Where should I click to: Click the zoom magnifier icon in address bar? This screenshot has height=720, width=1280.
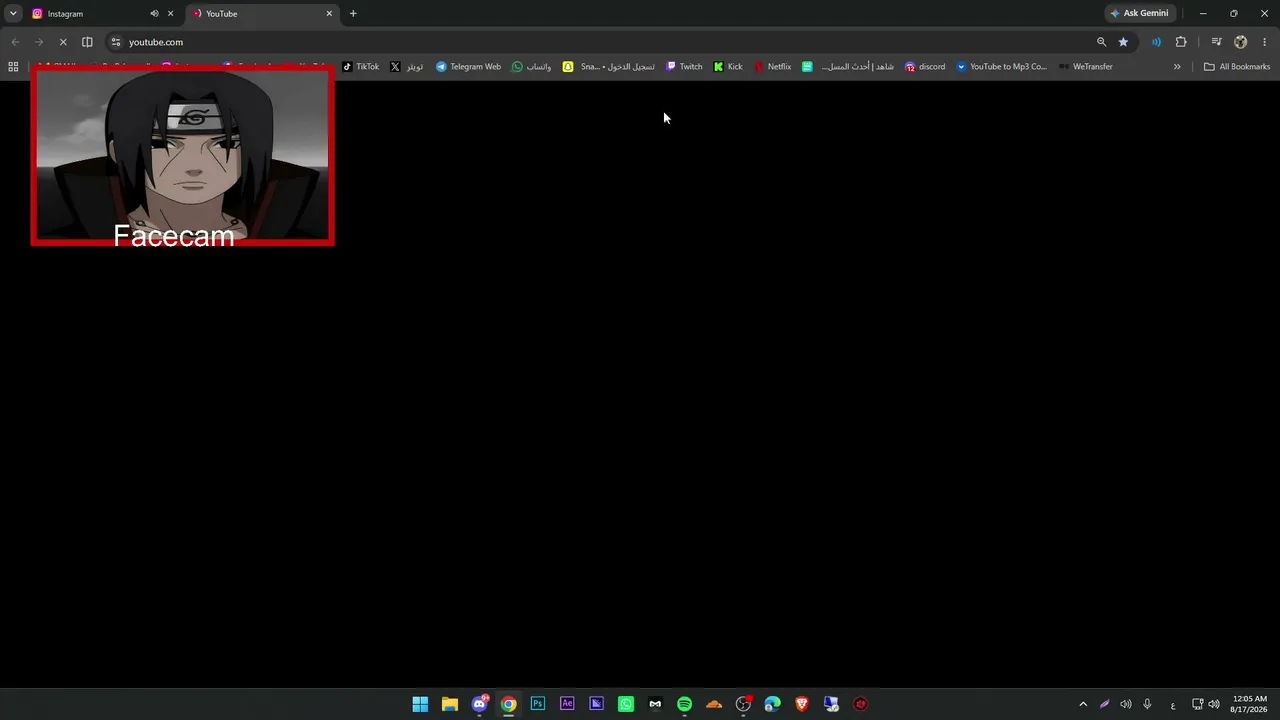point(1101,42)
